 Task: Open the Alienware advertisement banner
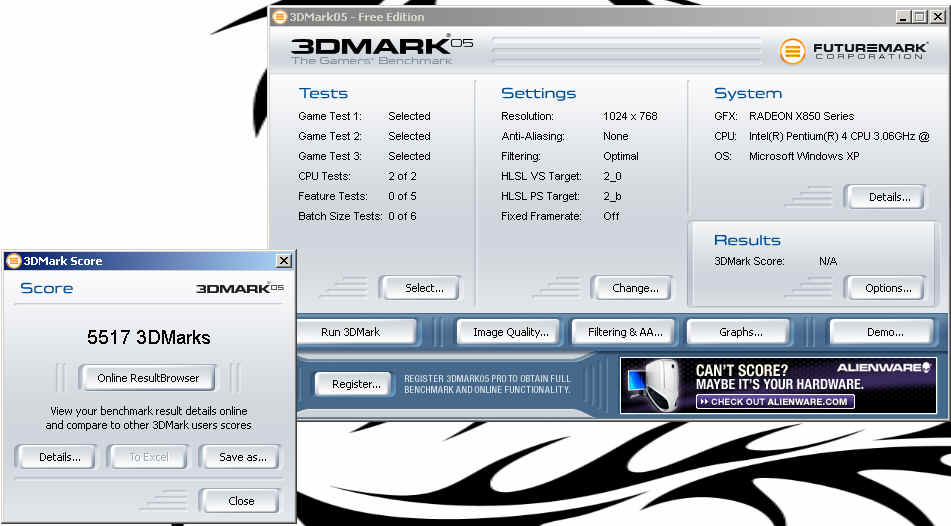[x=778, y=385]
